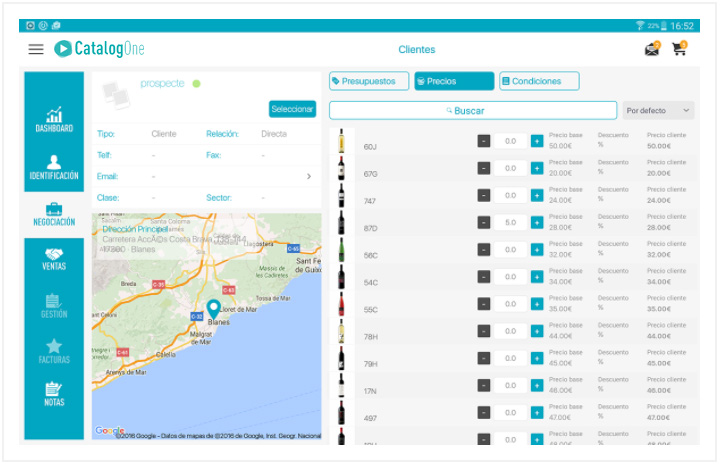724x467 pixels.
Task: Click the CatalogOne logo
Action: (x=99, y=49)
